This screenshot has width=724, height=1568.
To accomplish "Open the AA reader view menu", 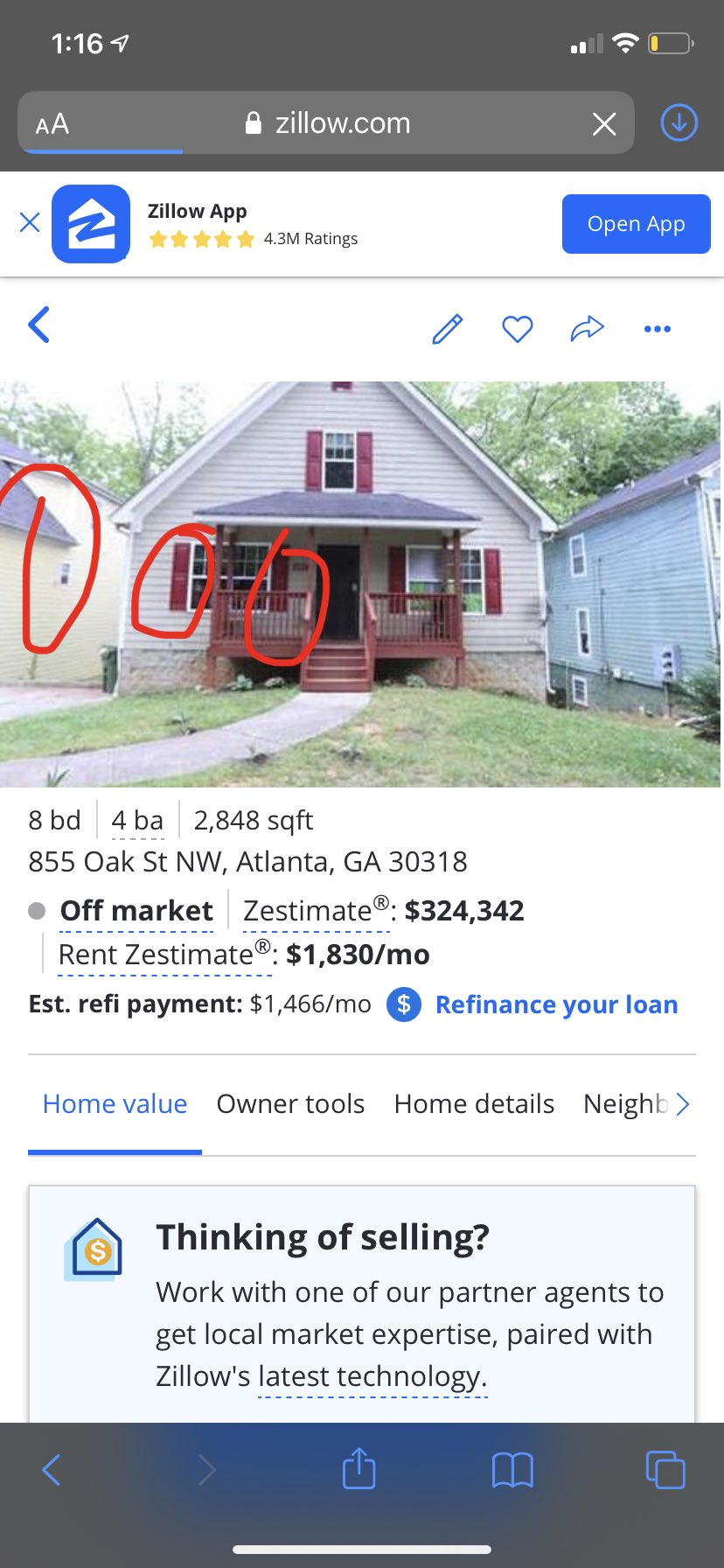I will (52, 123).
